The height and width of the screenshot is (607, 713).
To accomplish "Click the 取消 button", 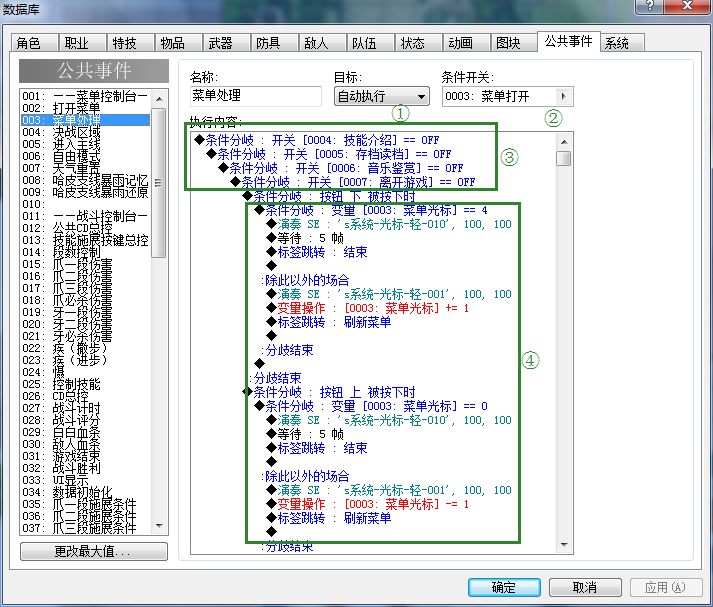I will (585, 587).
